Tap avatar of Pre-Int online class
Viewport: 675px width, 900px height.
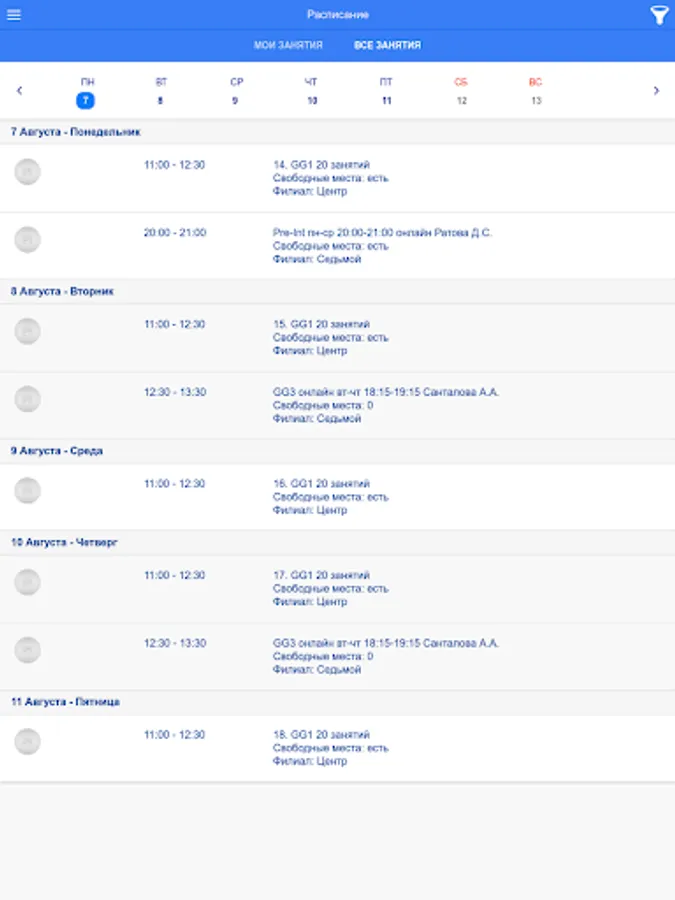coord(28,240)
